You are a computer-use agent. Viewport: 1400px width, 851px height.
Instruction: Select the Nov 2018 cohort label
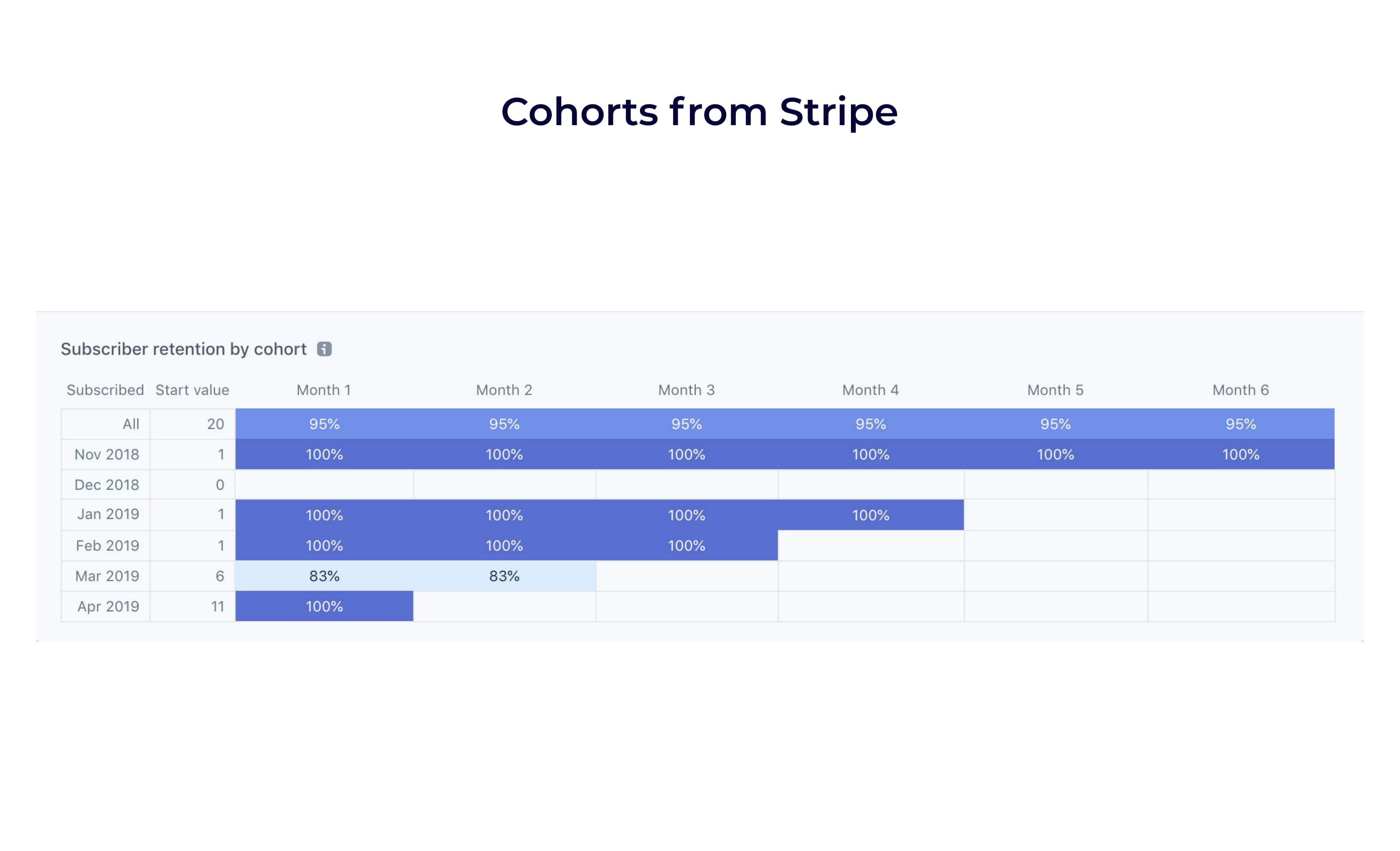[x=106, y=455]
